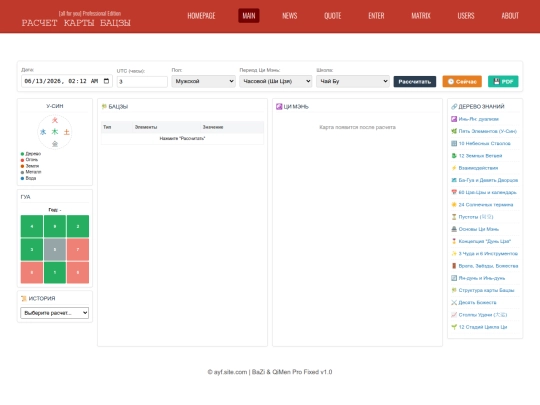Click the sparkles icon beside 3 Чуда и 6 Инструментов

pyautogui.click(x=454, y=253)
